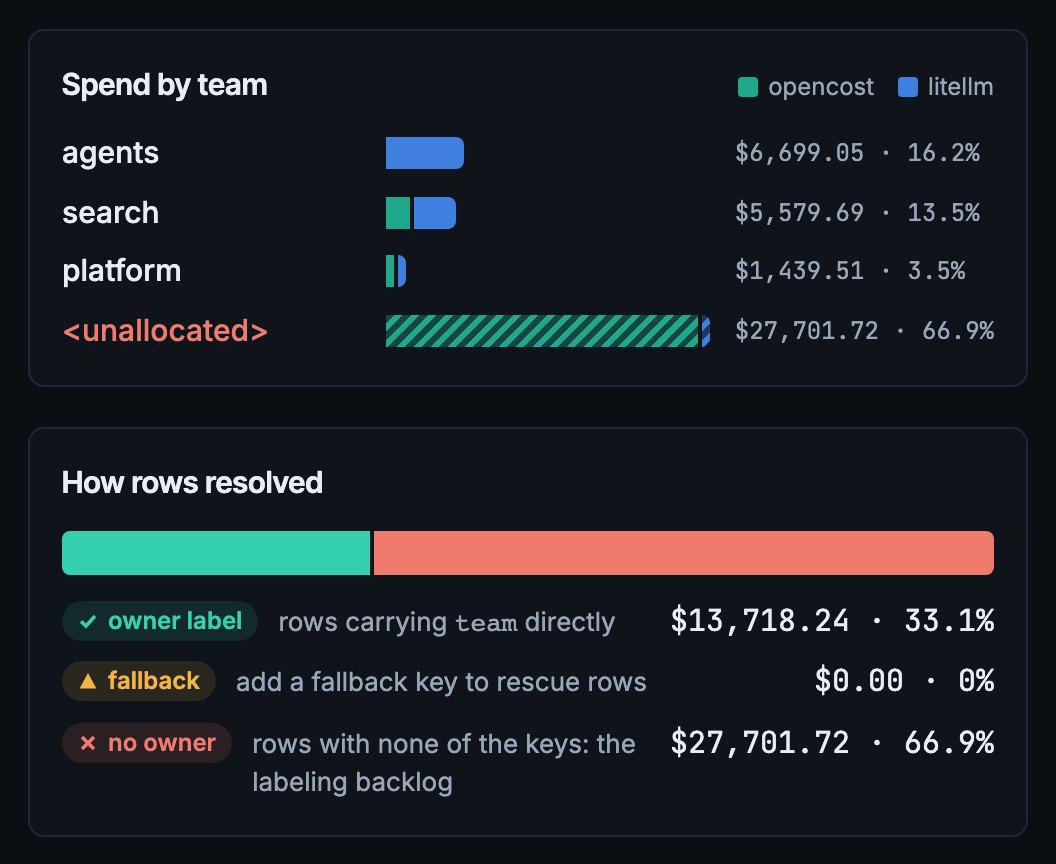This screenshot has width=1056, height=864.
Task: Click the agents value $6,699.05 · 16.2%
Action: coord(857,153)
